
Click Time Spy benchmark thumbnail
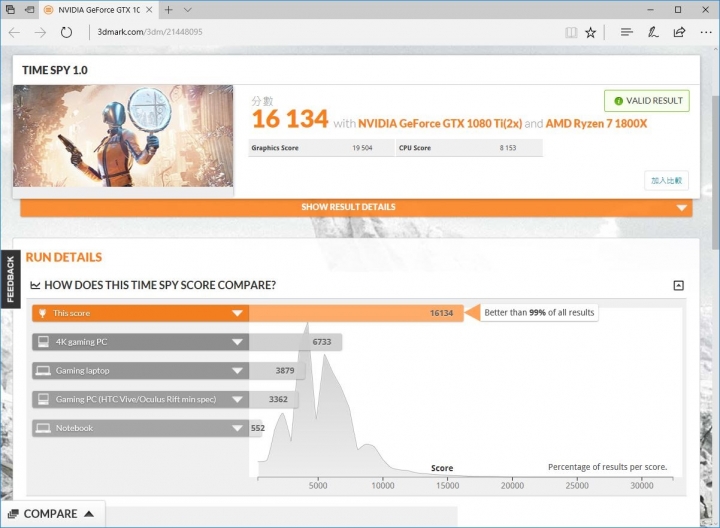click(x=123, y=136)
